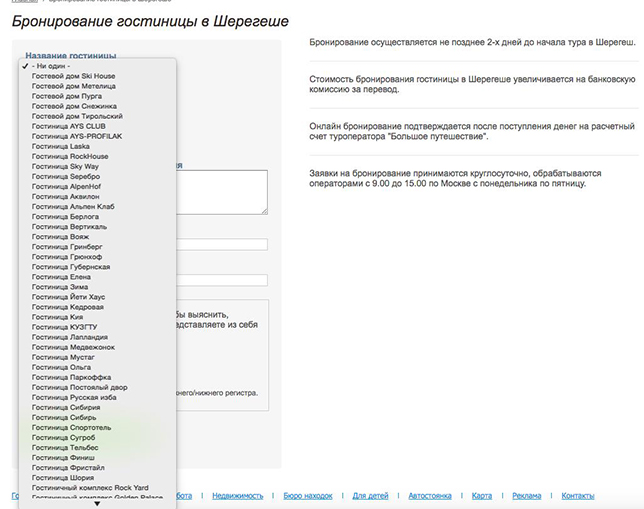
Task: Select Гостиница Финиш option
Action: [97, 458]
